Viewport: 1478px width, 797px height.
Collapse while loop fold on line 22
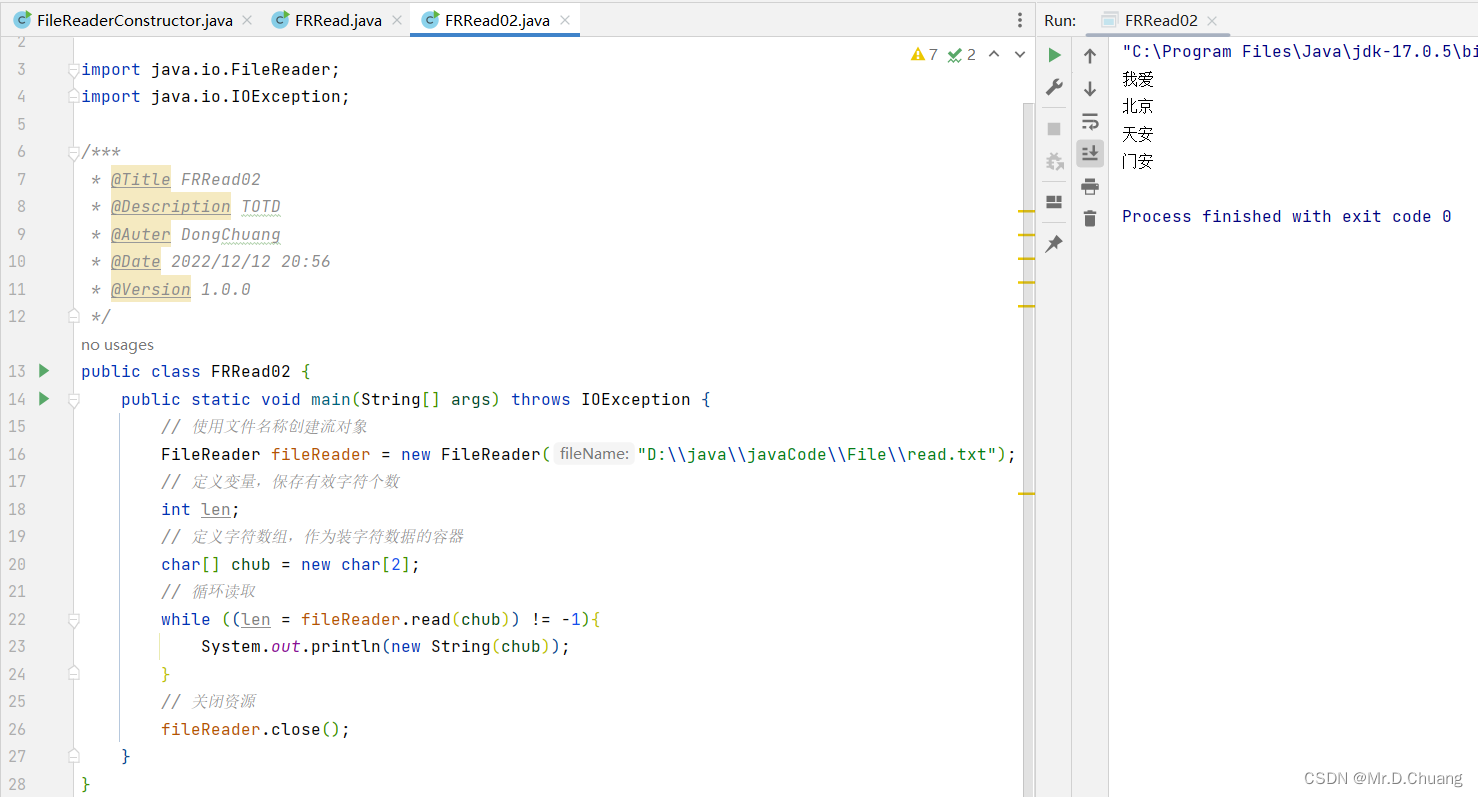[73, 619]
